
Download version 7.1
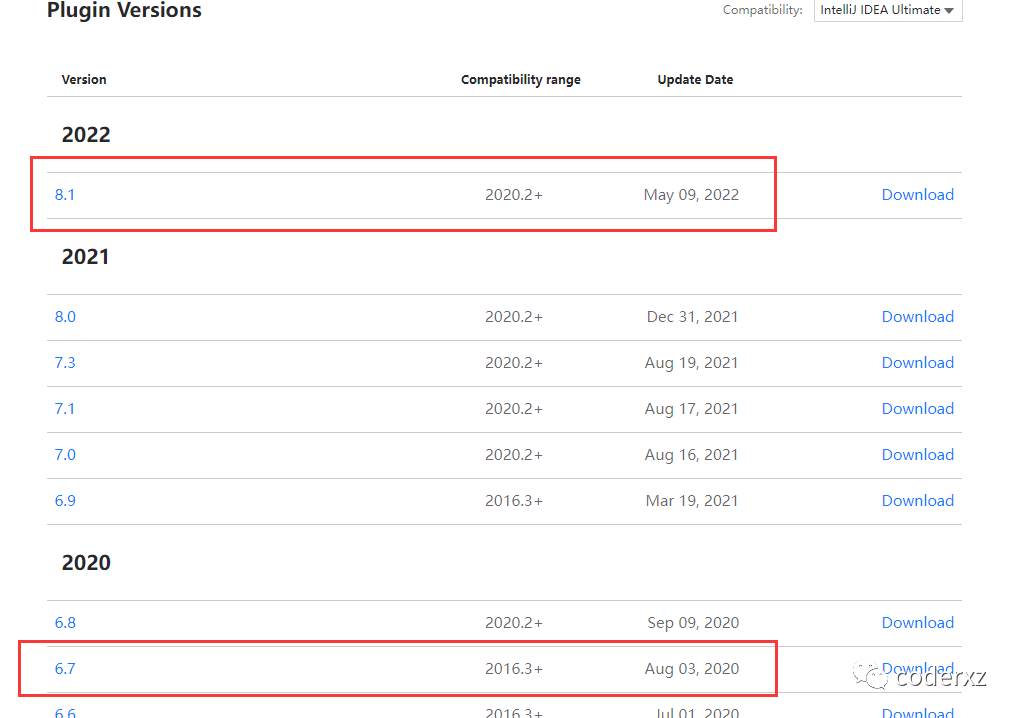pyautogui.click(x=918, y=409)
